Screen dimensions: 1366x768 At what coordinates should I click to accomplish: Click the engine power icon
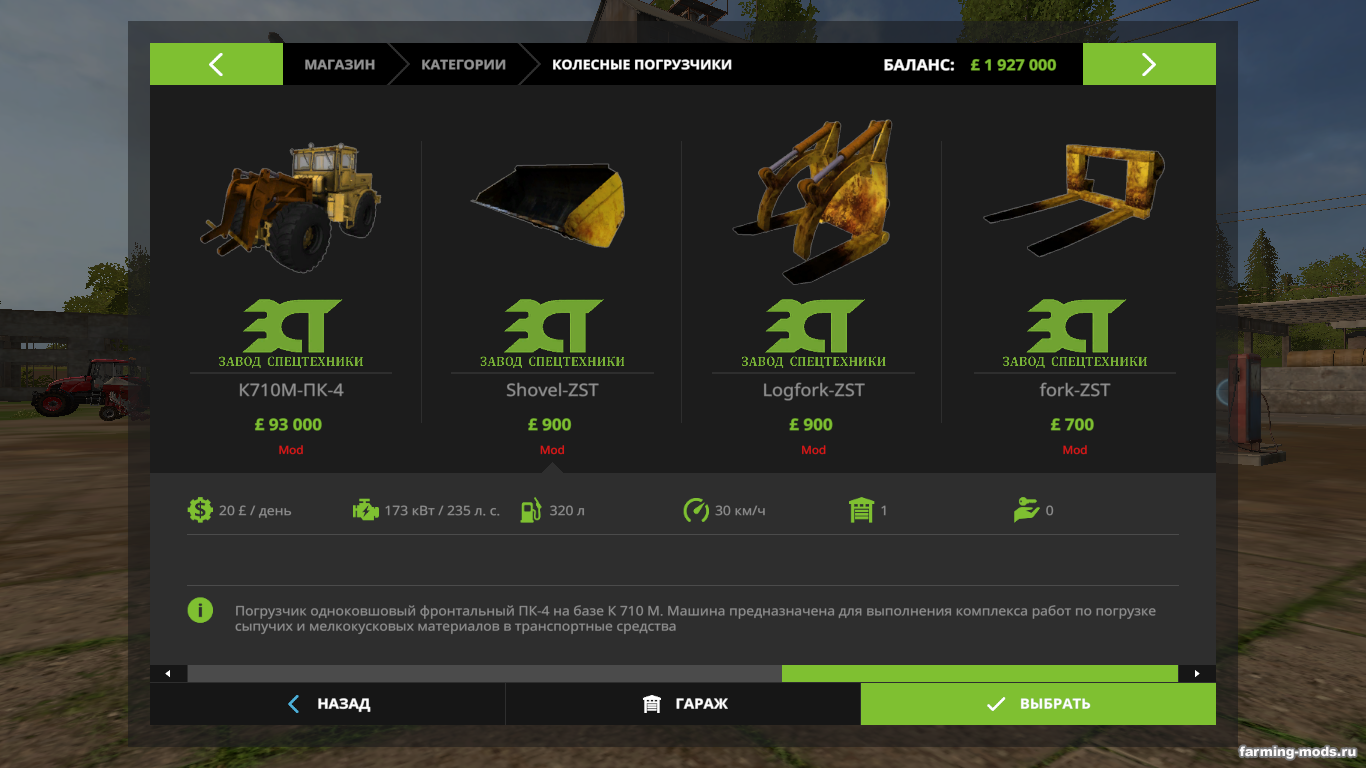coord(366,510)
